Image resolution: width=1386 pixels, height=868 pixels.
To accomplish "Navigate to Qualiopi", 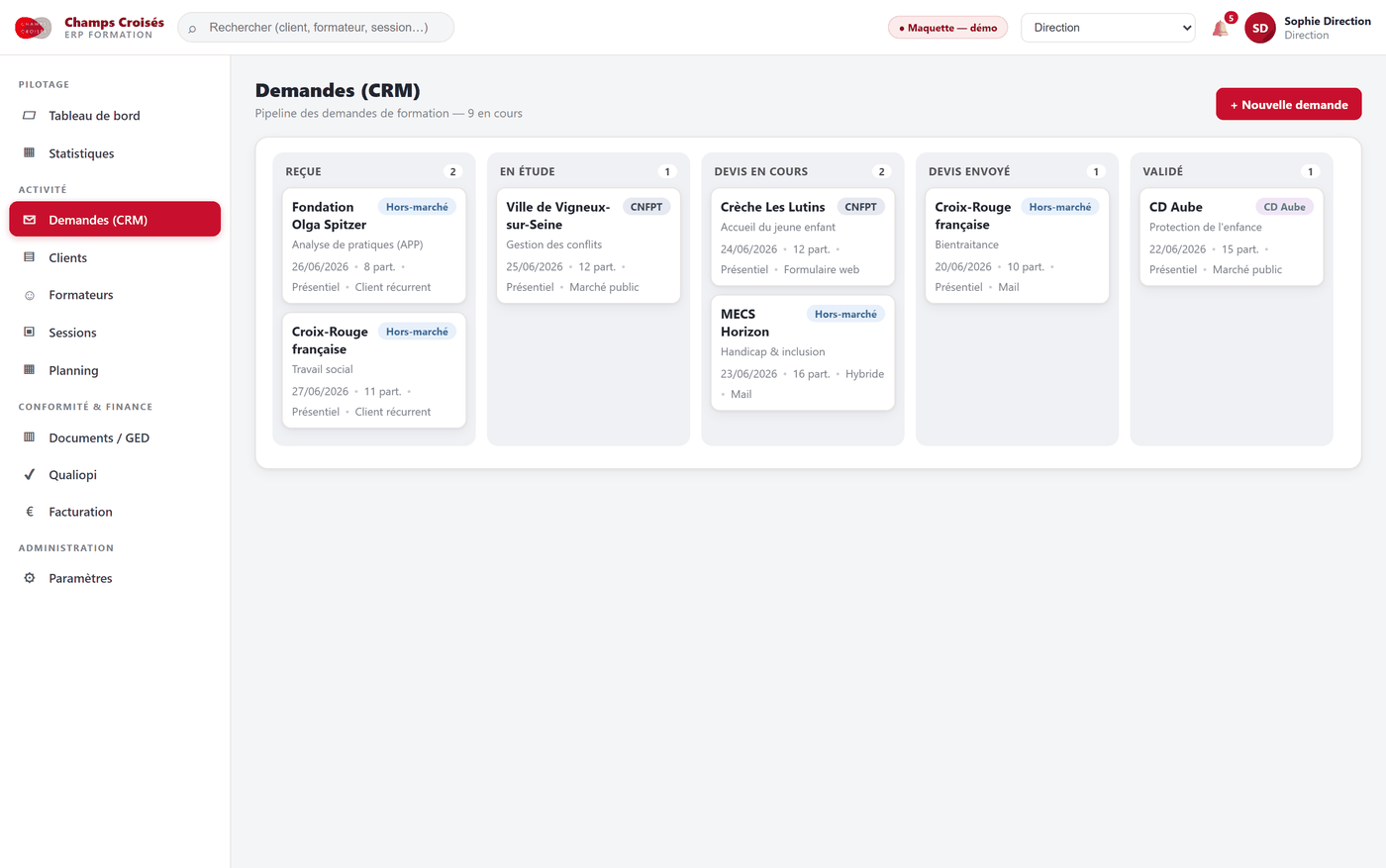I will (115, 475).
